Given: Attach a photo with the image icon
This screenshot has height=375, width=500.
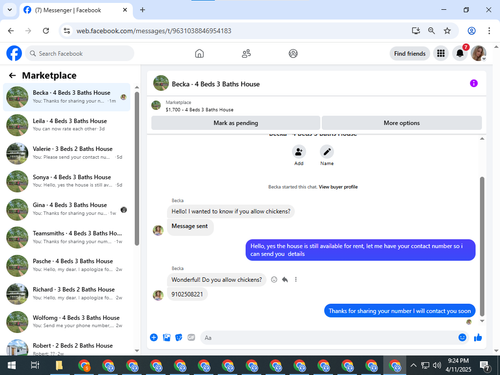Looking at the screenshot, I should tap(166, 338).
